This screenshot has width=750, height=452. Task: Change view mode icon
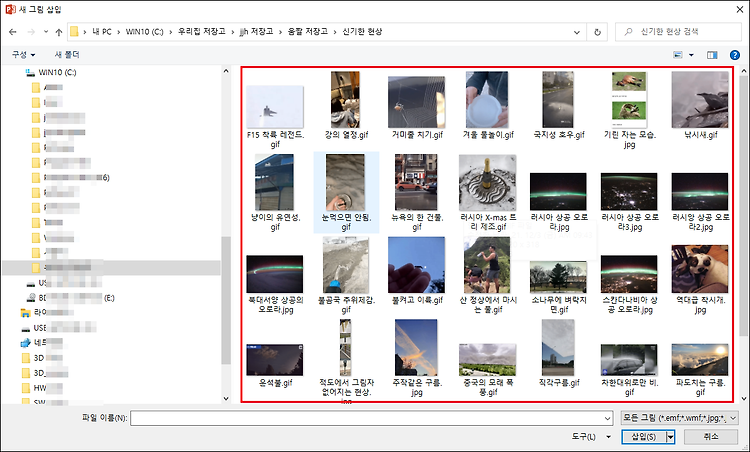[x=678, y=55]
